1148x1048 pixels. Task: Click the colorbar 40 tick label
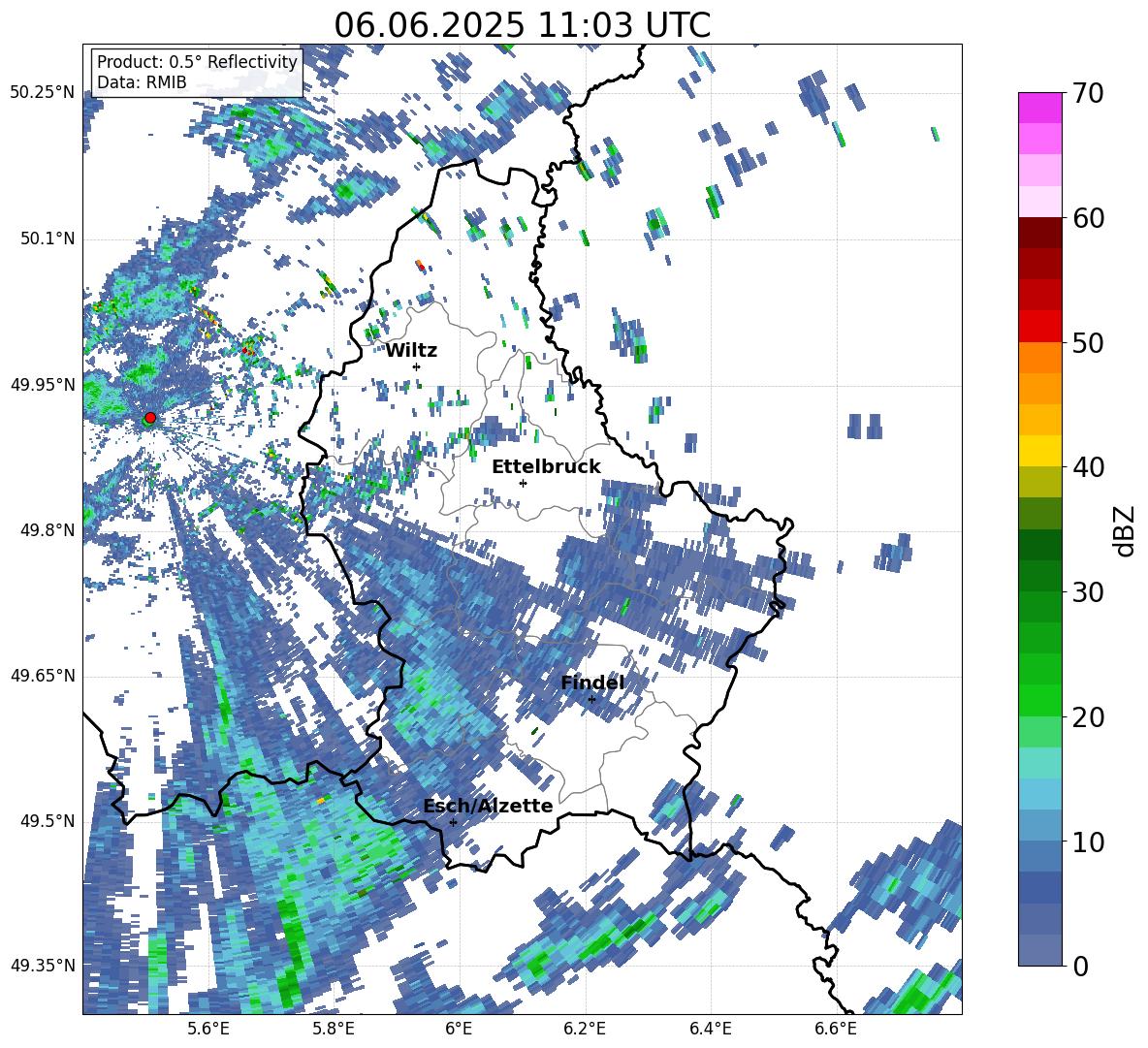(1089, 467)
